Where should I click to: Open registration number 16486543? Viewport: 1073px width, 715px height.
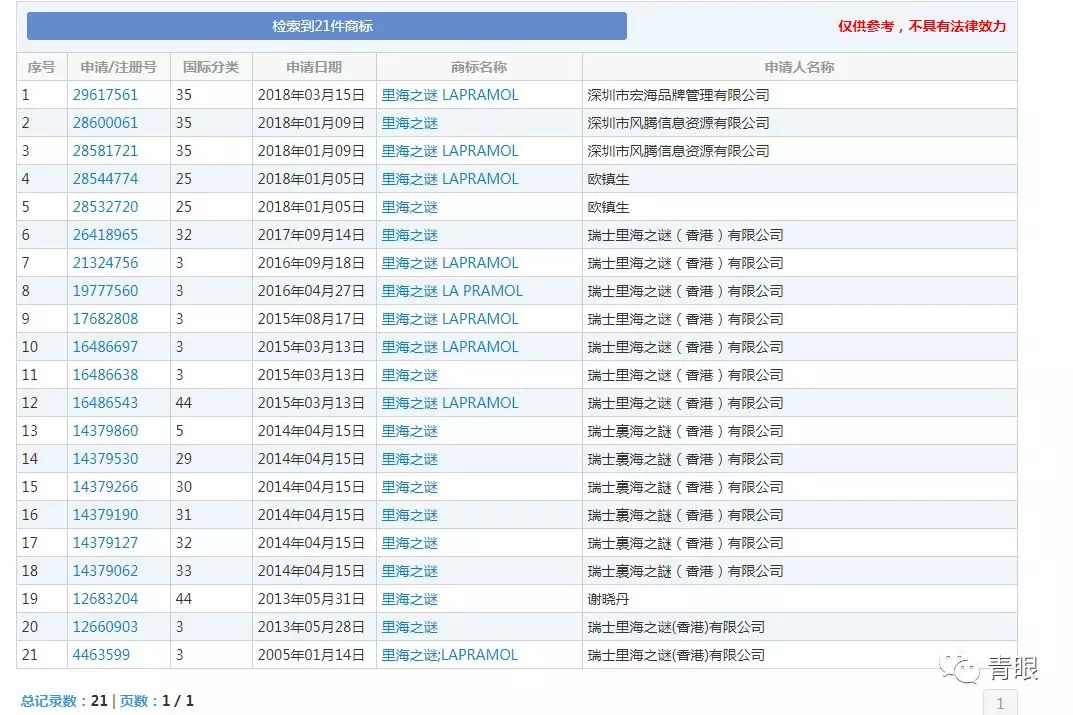(x=105, y=403)
